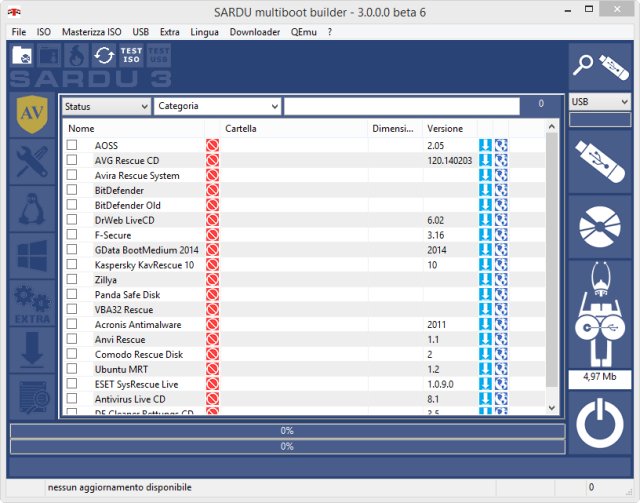Open the downloads arrow sidebar icon

point(32,350)
